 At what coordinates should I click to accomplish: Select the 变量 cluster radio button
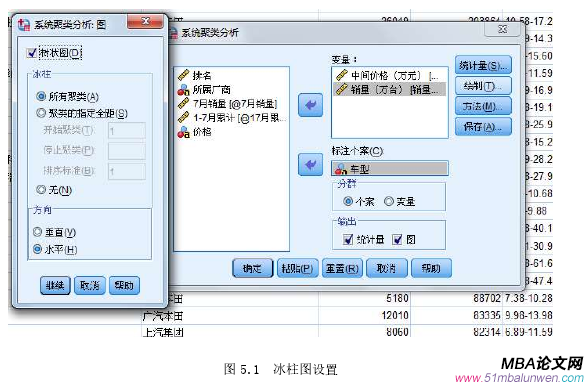point(389,202)
